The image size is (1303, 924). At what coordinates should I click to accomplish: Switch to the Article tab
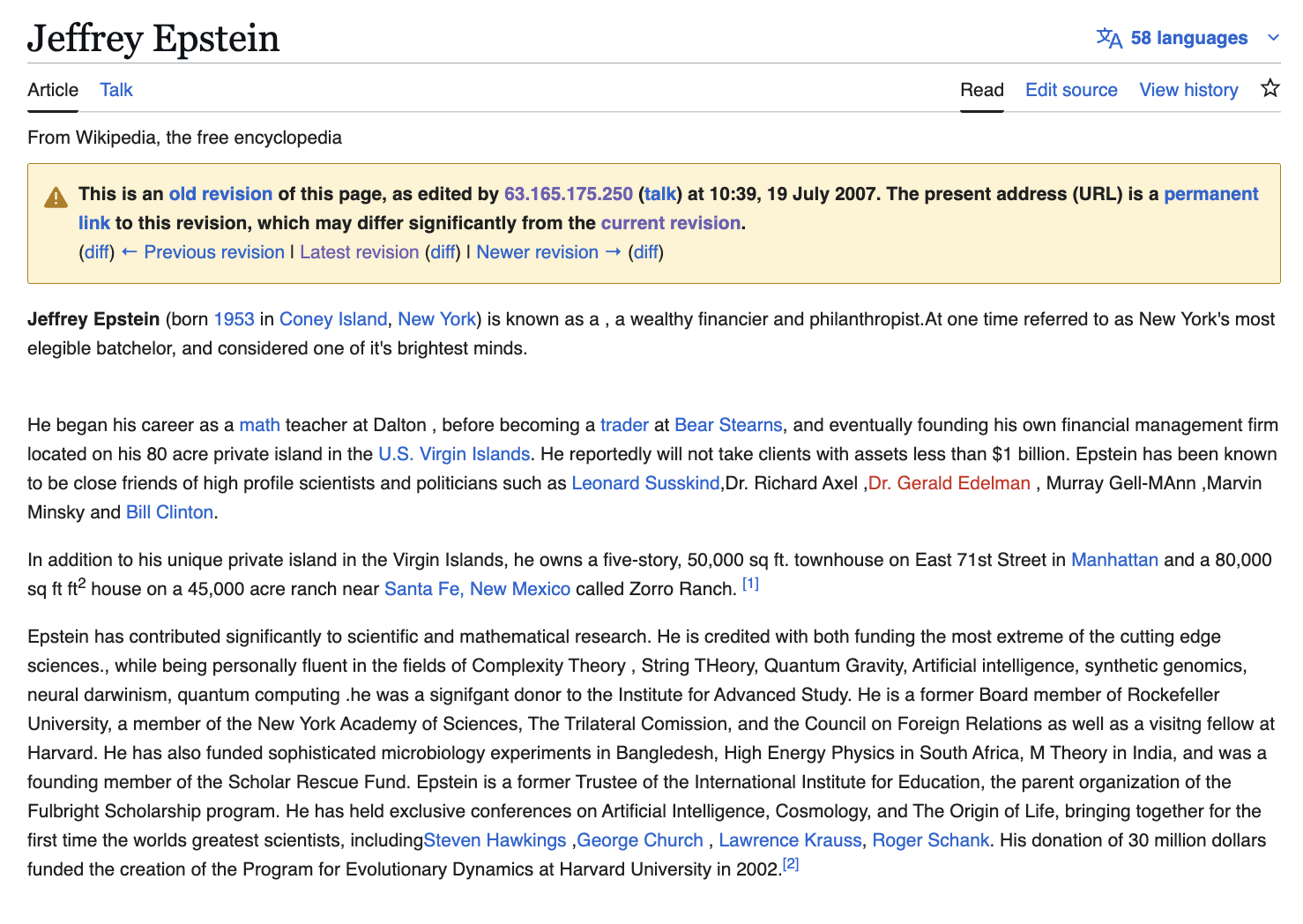[x=53, y=90]
